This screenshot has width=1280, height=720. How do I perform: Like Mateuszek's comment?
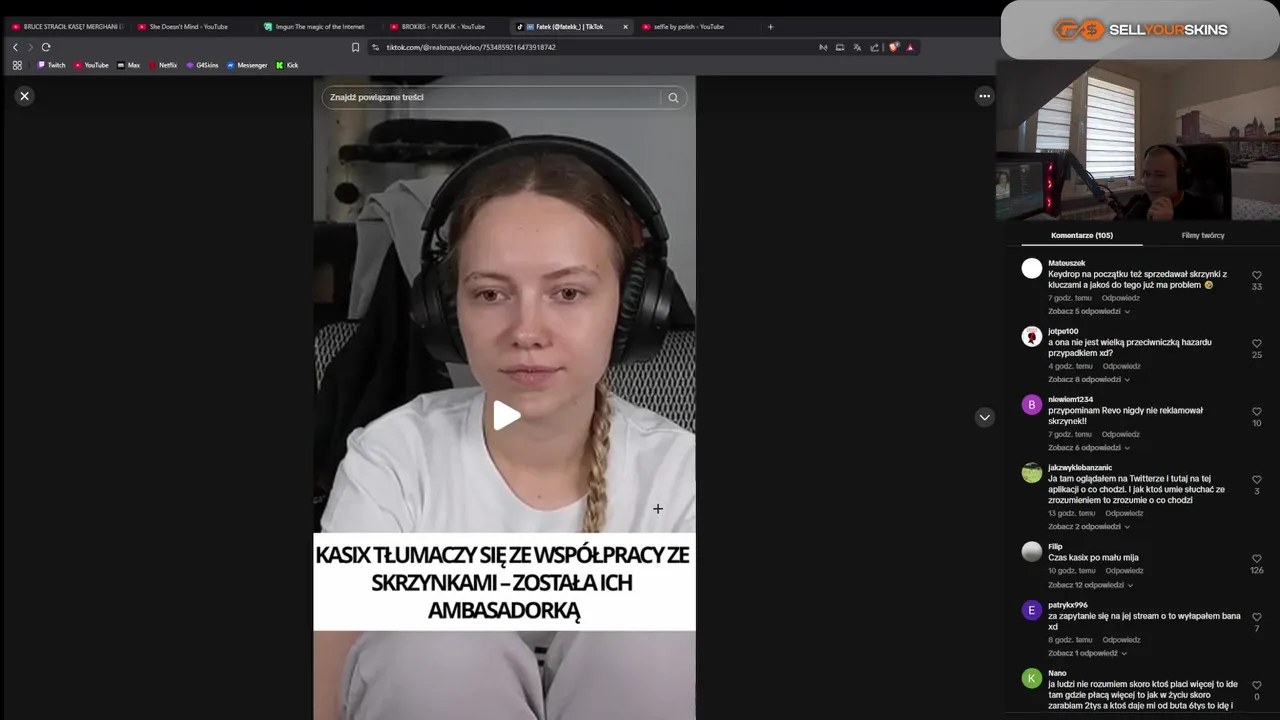[x=1257, y=275]
